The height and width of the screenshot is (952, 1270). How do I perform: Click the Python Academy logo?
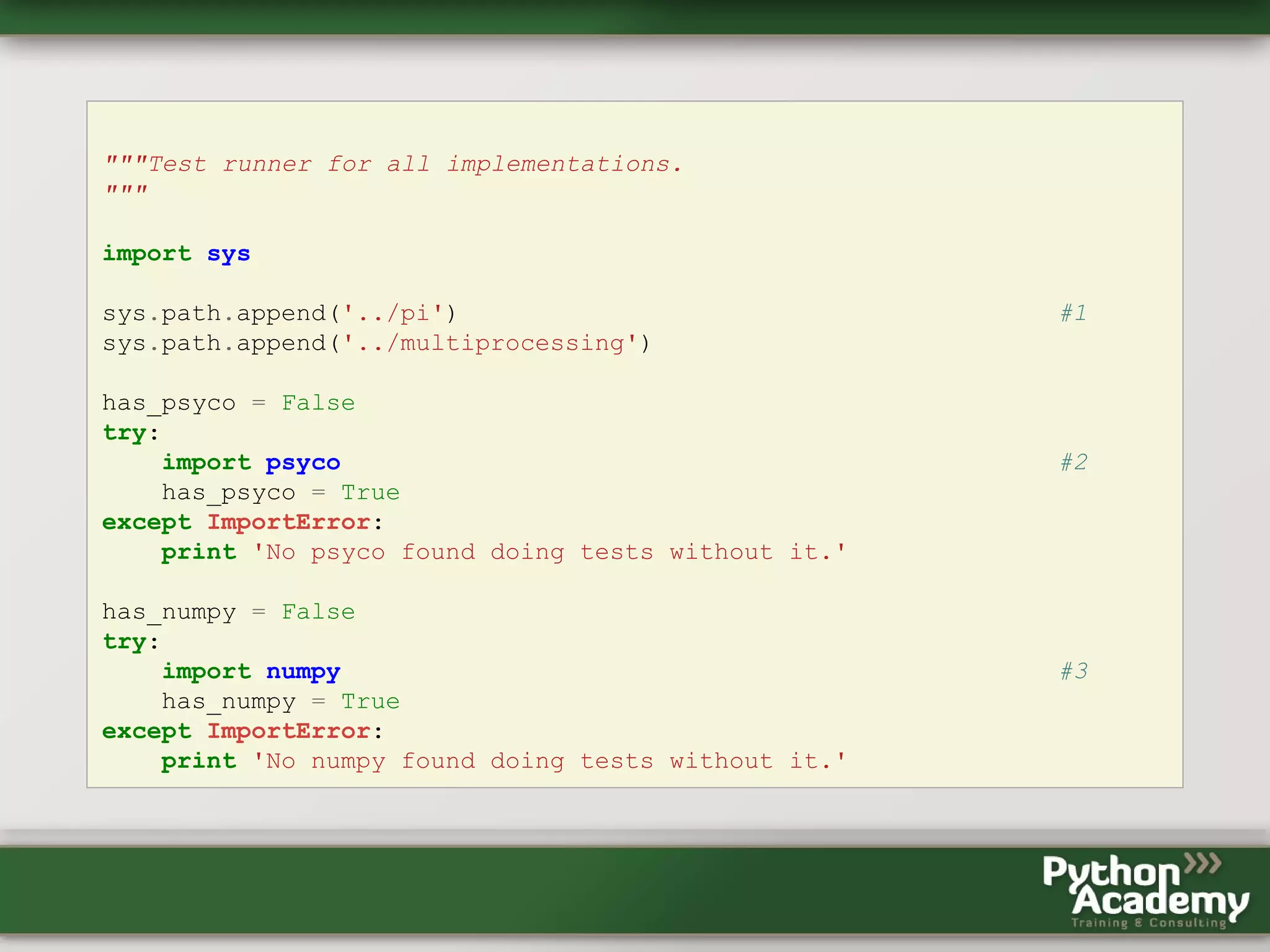[1145, 891]
